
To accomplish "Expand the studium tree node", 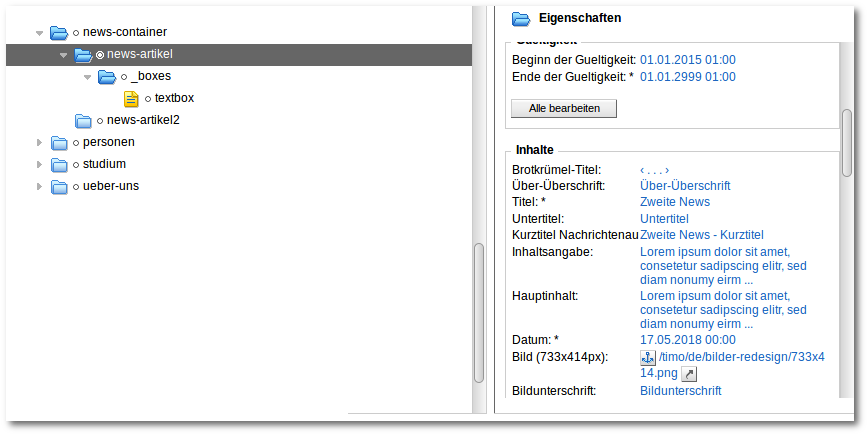I will pos(39,164).
